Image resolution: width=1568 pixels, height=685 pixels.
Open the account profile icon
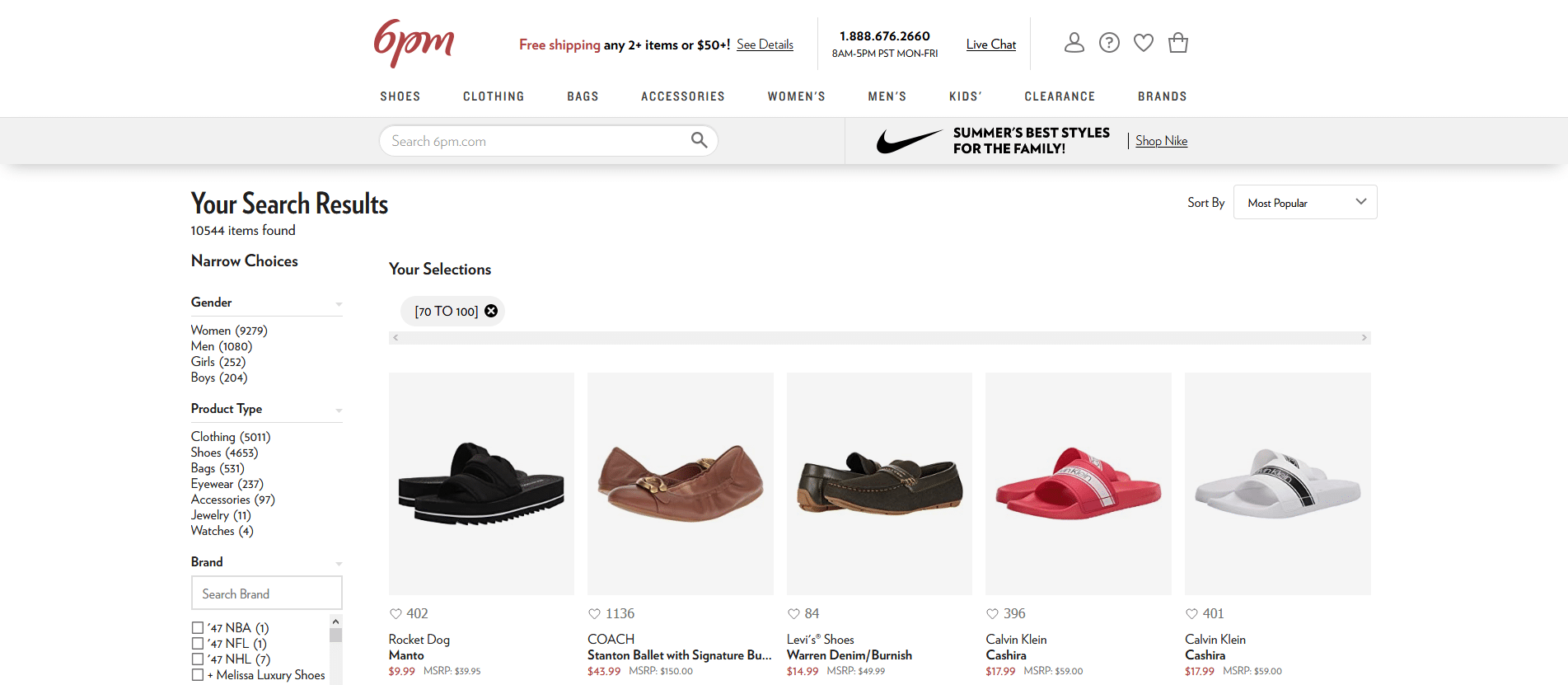[x=1074, y=43]
